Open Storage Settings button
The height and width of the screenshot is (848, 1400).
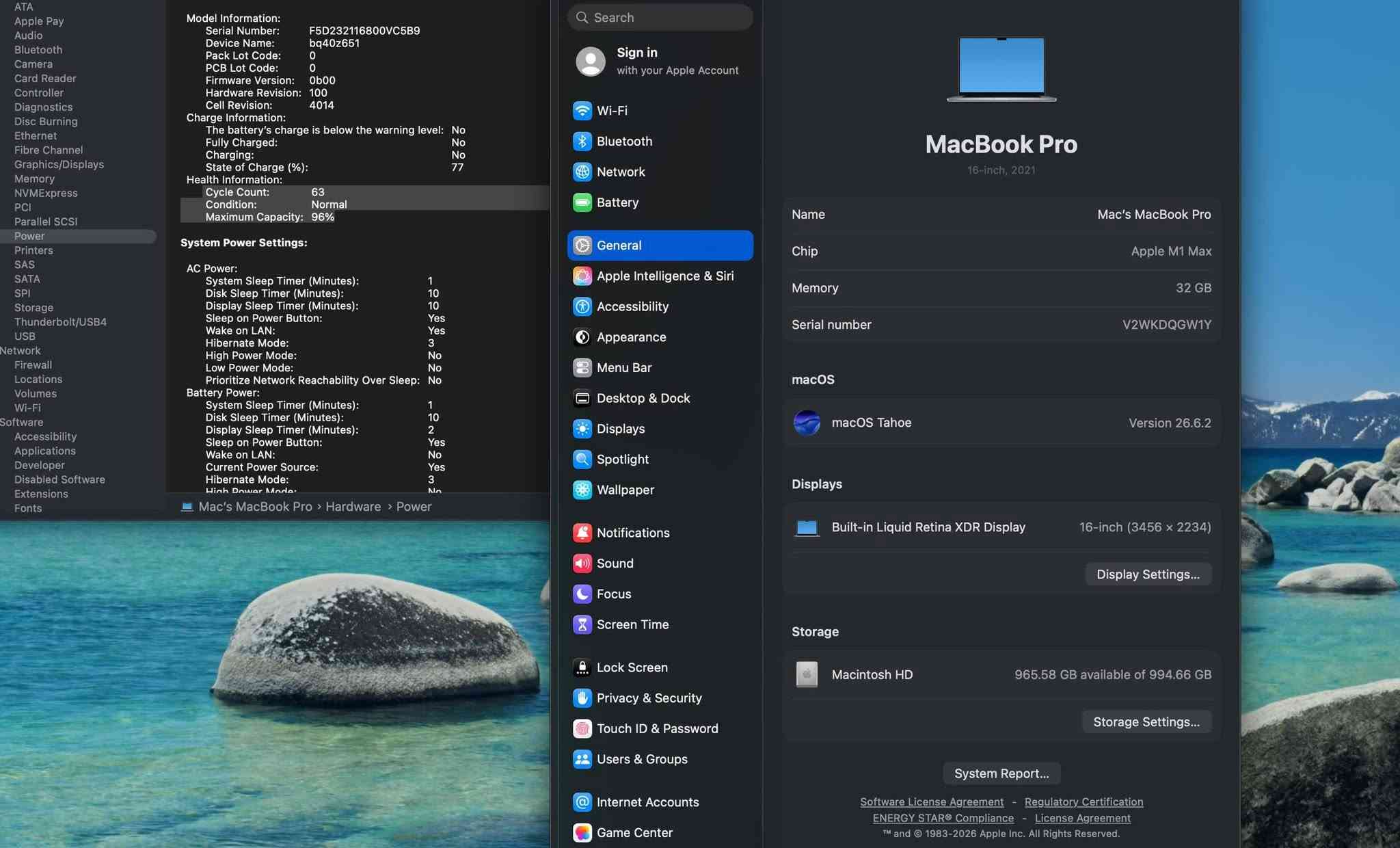pyautogui.click(x=1146, y=721)
